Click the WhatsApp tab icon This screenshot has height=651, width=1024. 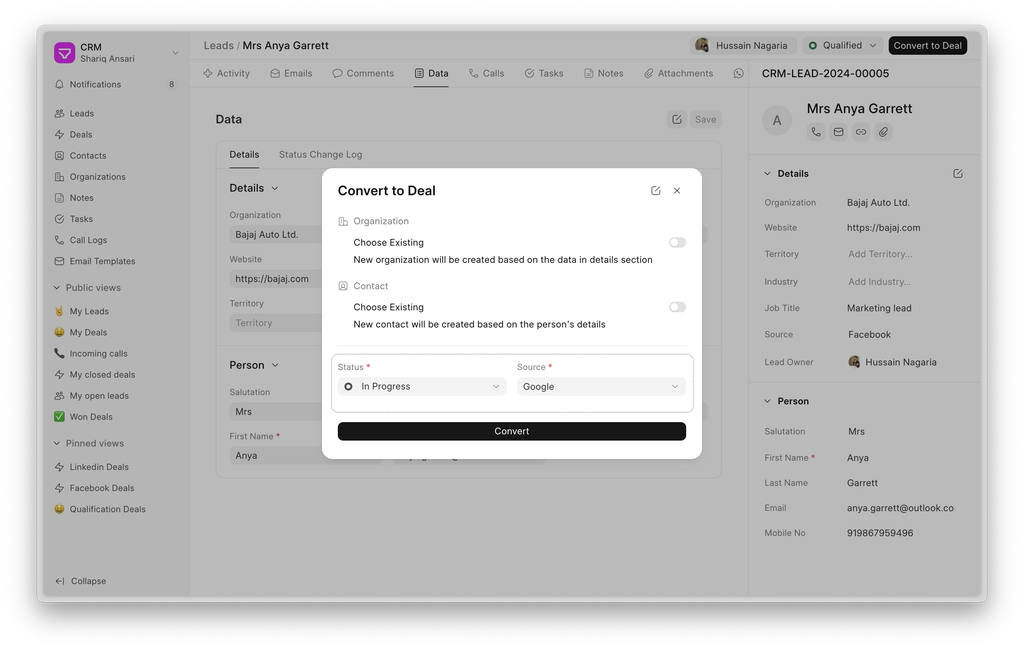(739, 74)
